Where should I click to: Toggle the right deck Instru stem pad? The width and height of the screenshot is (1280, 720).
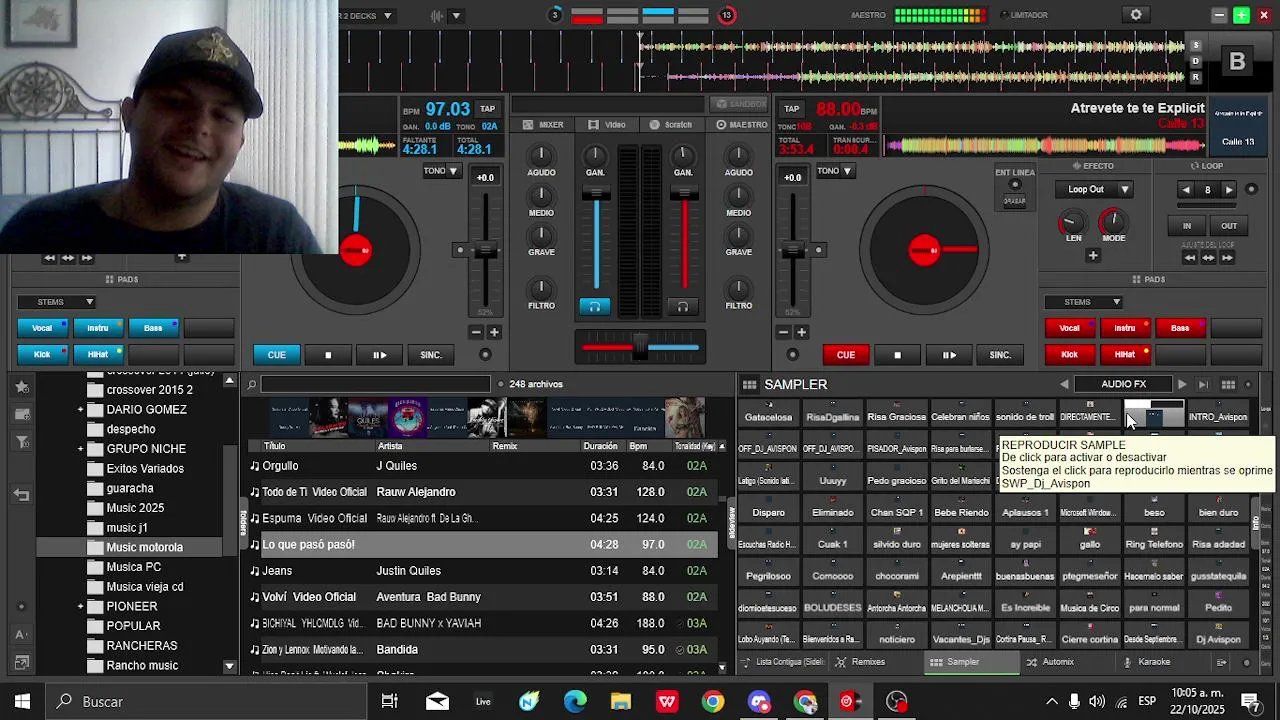pos(1125,328)
